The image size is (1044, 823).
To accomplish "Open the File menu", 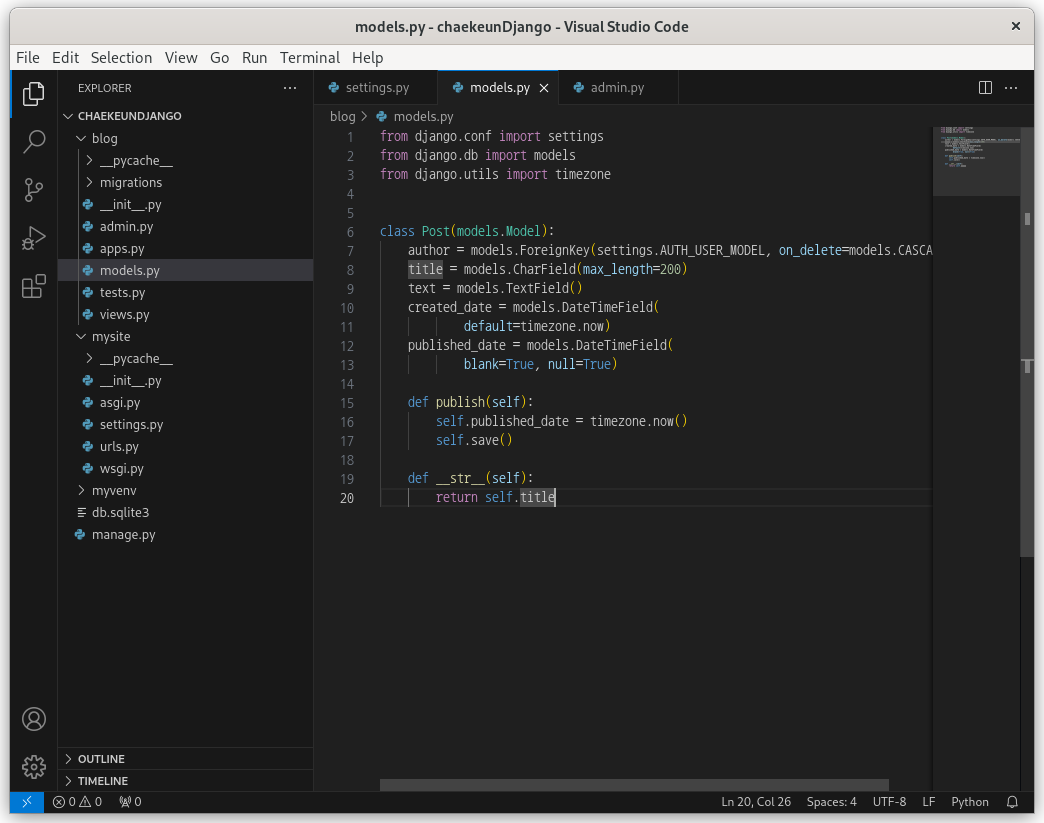I will click(28, 58).
